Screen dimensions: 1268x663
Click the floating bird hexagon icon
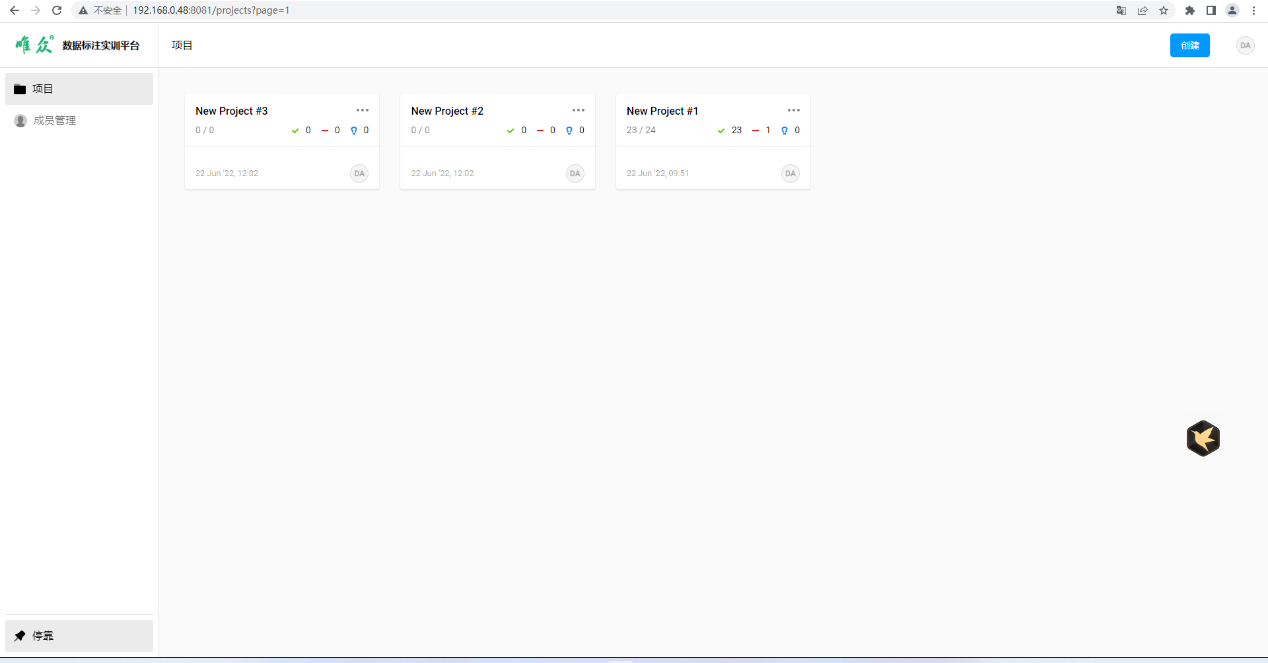(1203, 438)
